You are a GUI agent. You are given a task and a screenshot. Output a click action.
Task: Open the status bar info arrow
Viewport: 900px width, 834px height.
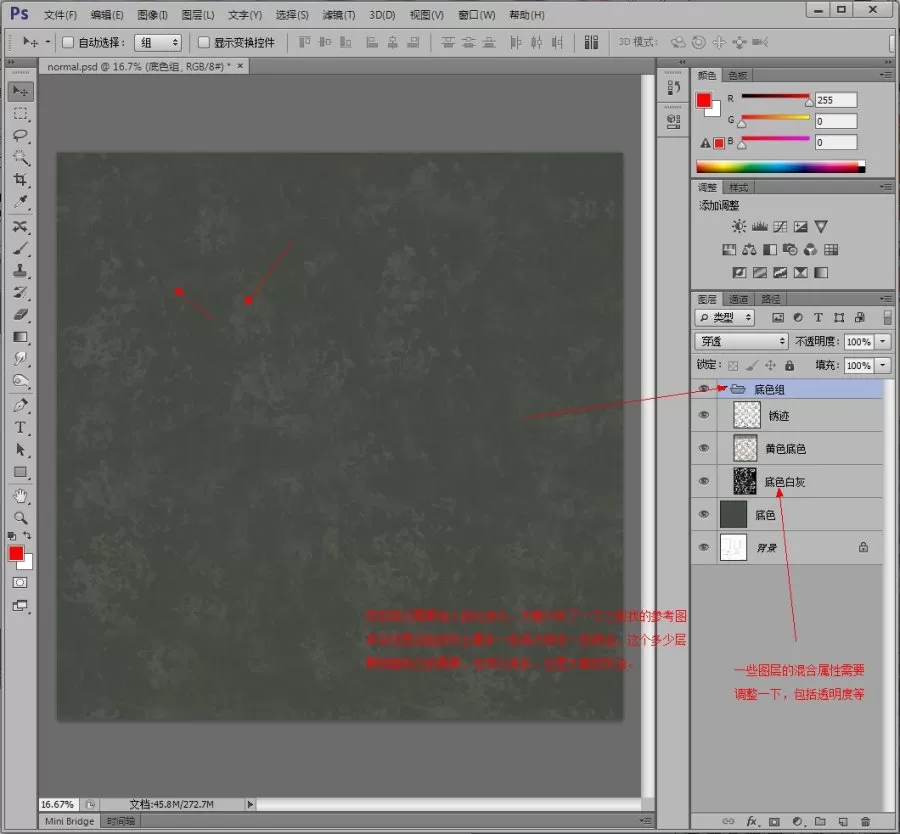coord(250,804)
